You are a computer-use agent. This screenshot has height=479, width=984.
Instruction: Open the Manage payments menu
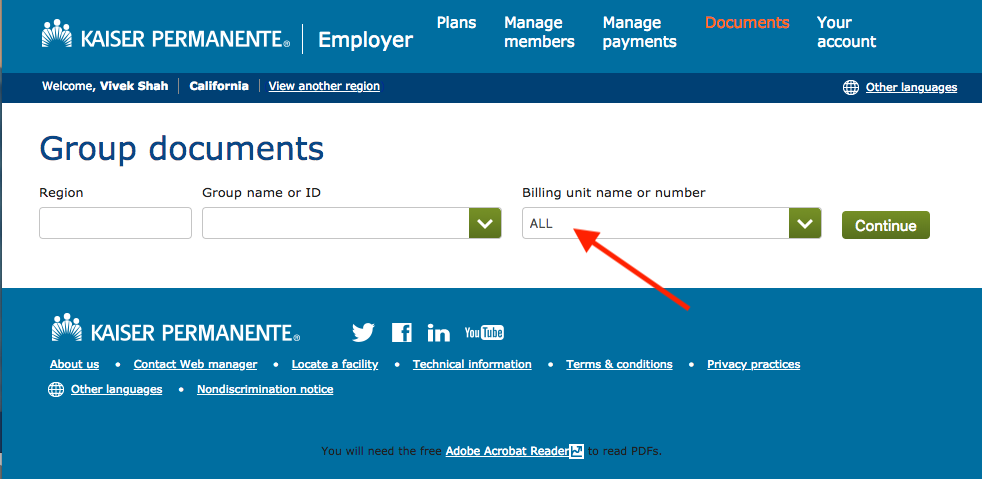pos(639,32)
